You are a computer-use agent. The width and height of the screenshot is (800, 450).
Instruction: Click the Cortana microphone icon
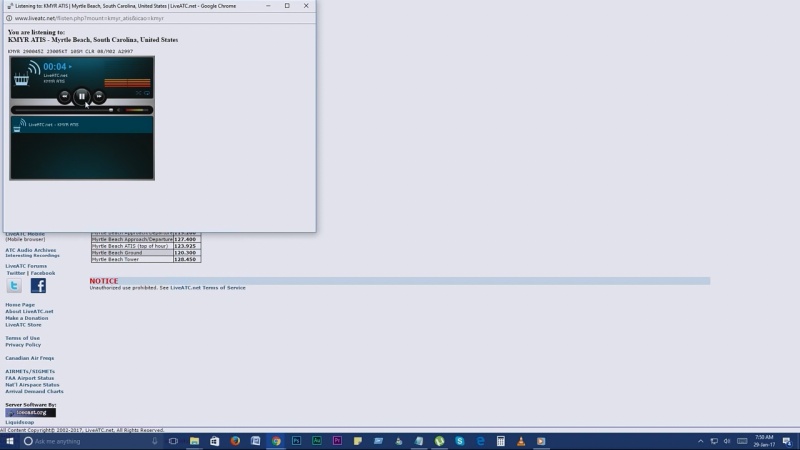(x=155, y=441)
